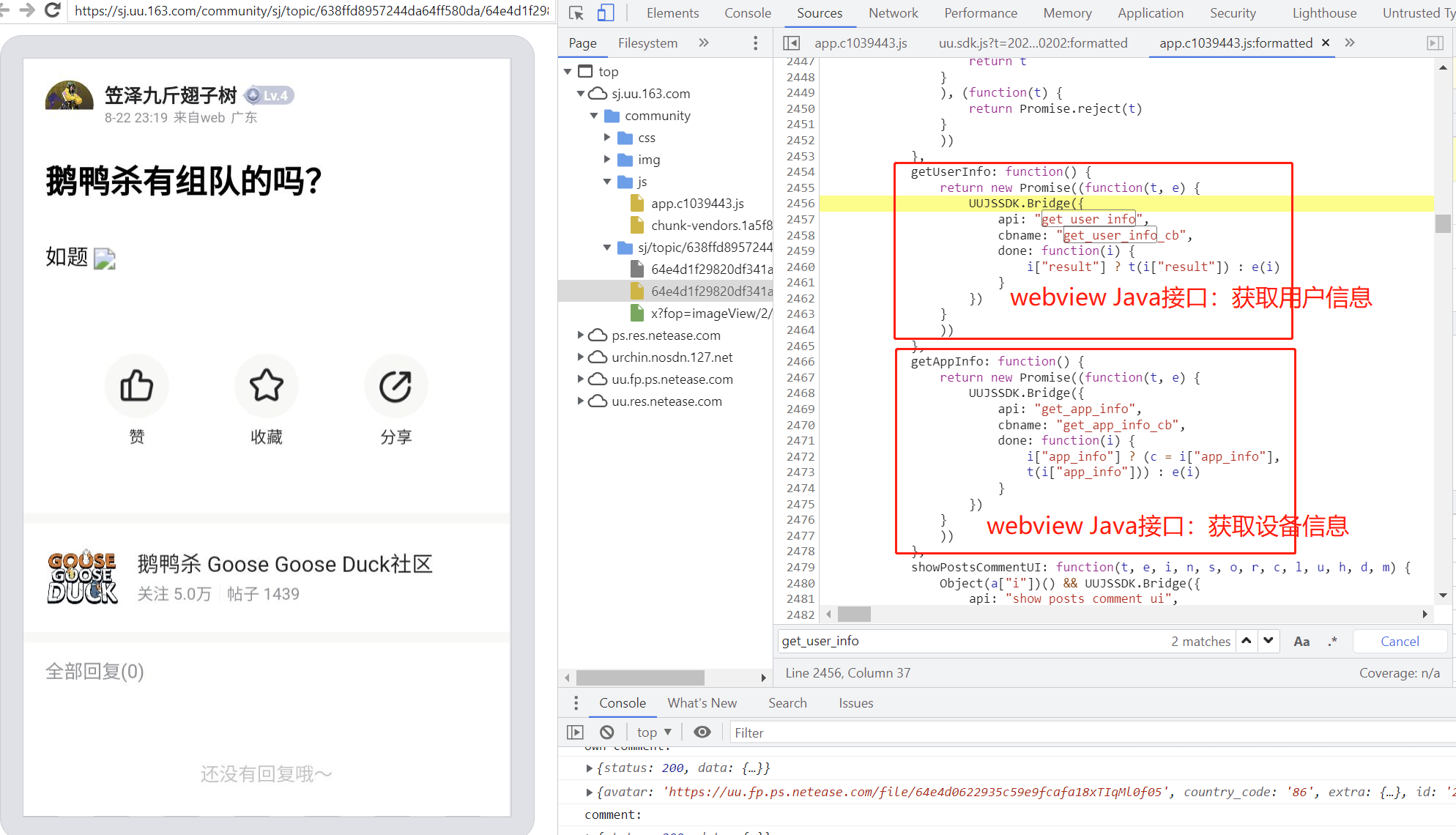Click the Device toolbar toggle icon

tap(606, 12)
